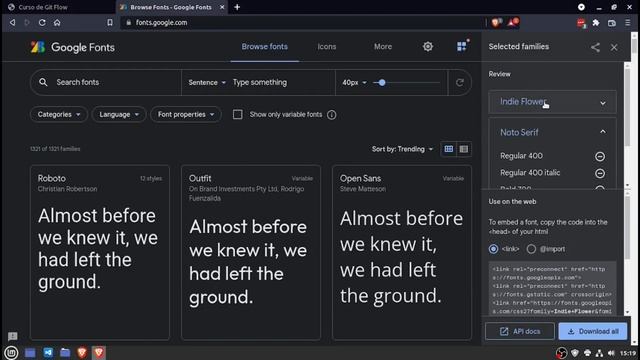Open the Sentence preview type dropdown
This screenshot has height=360, width=640.
207,82
